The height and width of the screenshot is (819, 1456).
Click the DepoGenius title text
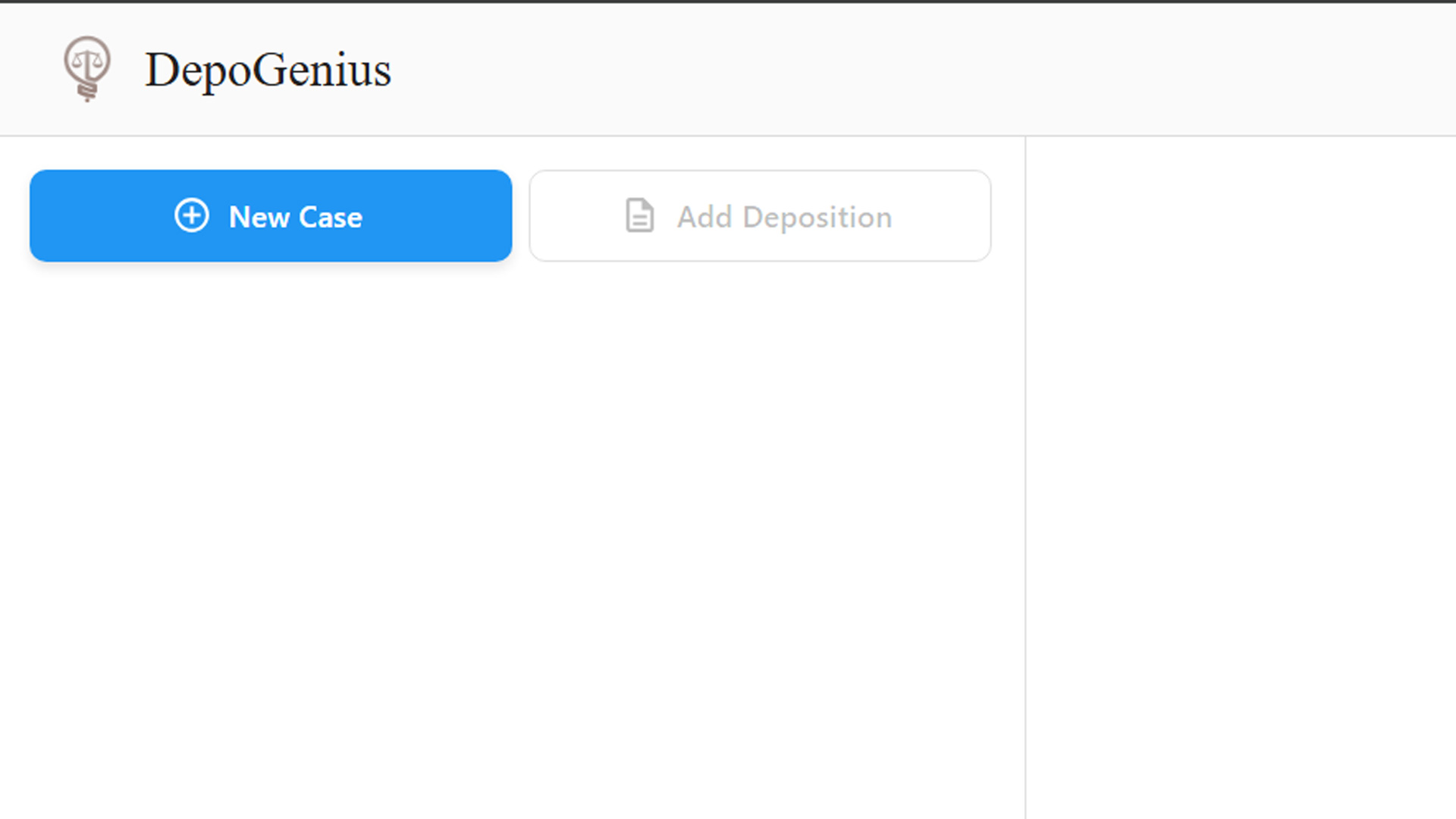[268, 70]
